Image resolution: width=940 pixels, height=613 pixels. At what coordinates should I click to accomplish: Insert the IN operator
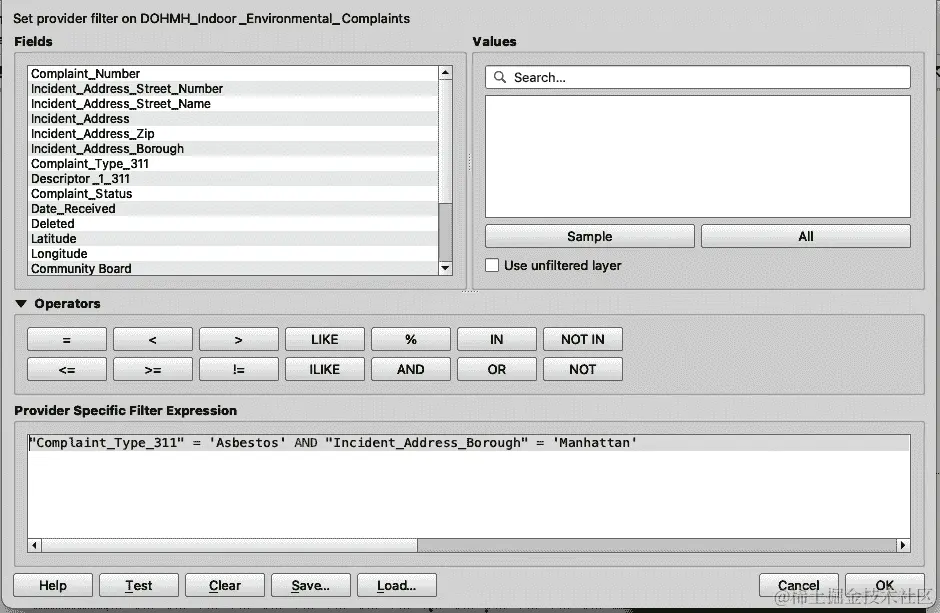(496, 339)
